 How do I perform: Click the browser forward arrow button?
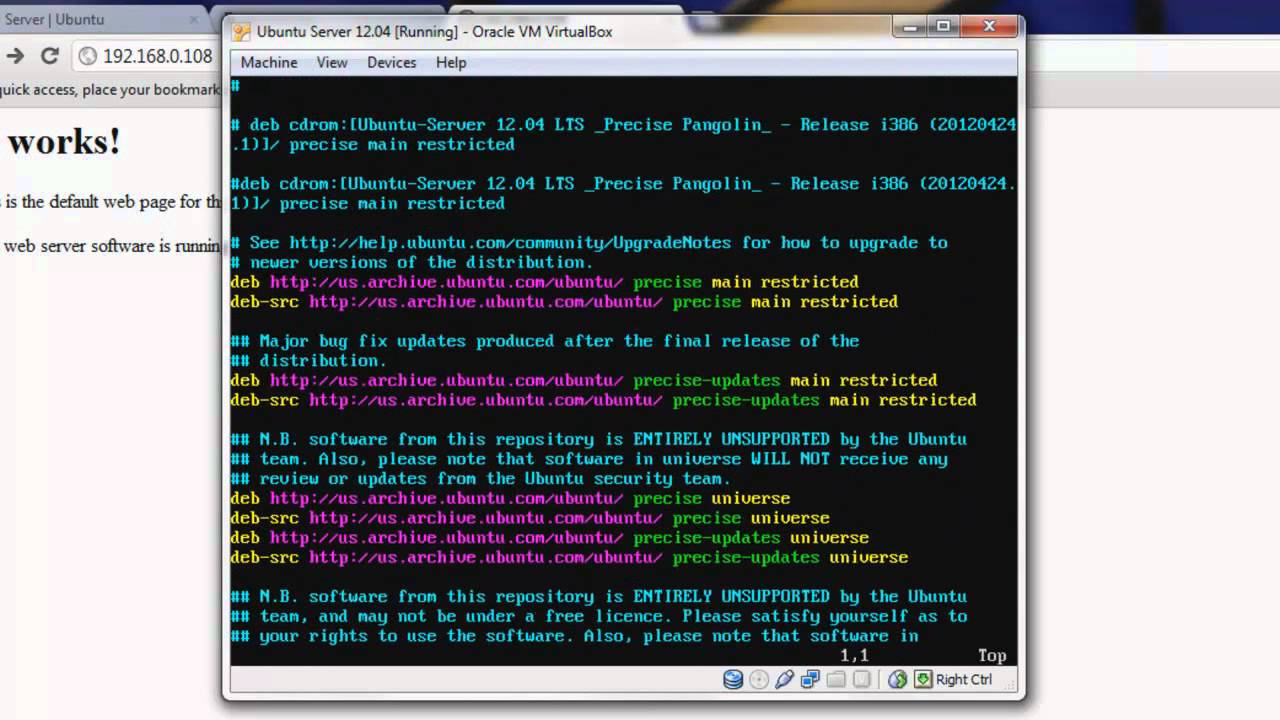click(15, 56)
